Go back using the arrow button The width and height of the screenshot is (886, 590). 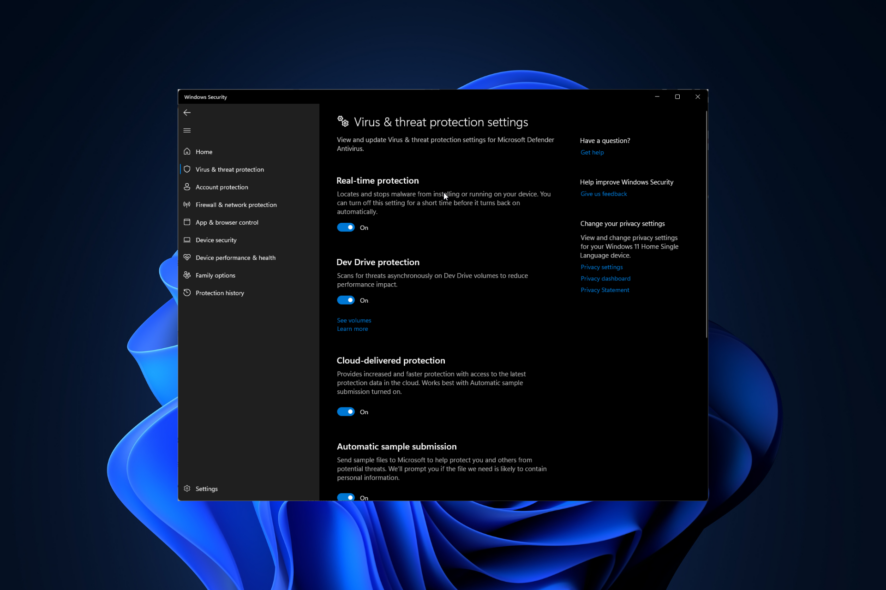tap(186, 112)
